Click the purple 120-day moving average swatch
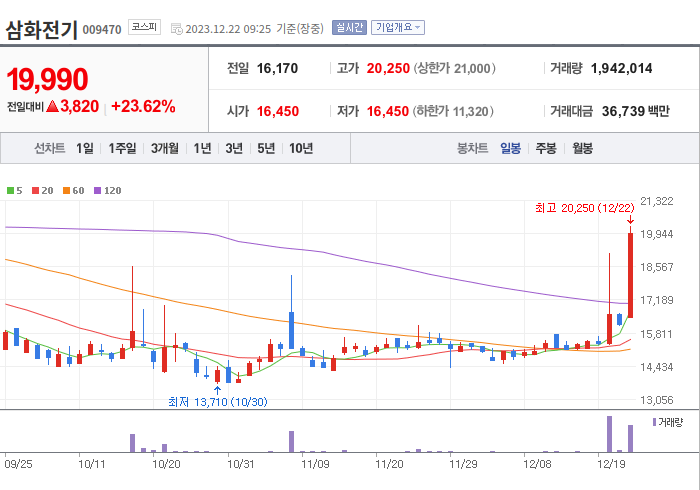The width and height of the screenshot is (700, 490). (x=97, y=191)
